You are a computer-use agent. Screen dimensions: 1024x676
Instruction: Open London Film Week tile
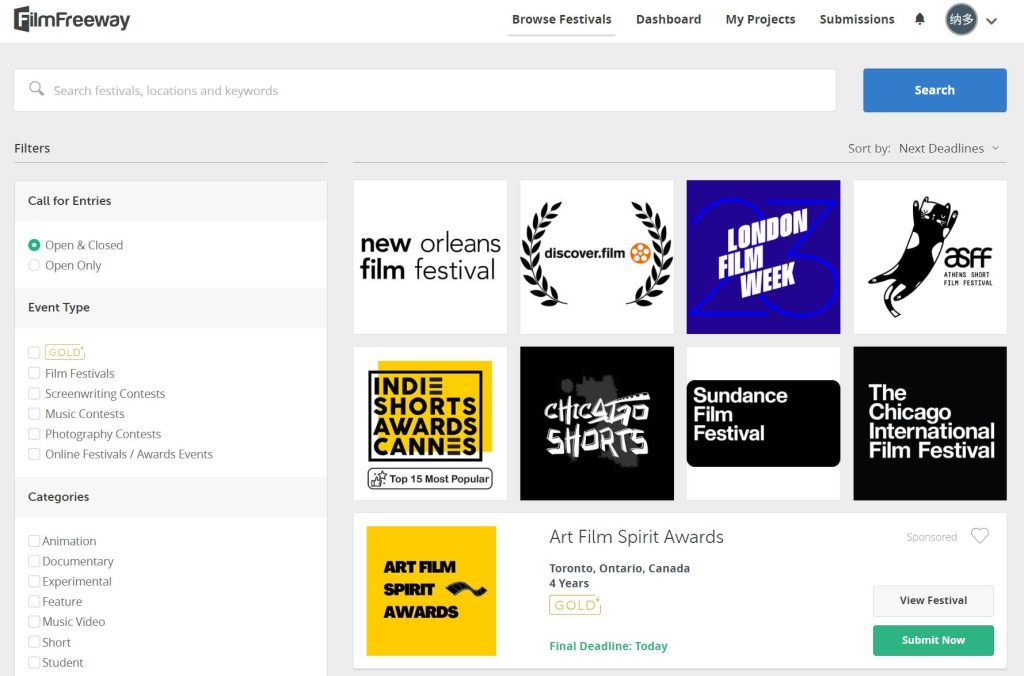(763, 257)
